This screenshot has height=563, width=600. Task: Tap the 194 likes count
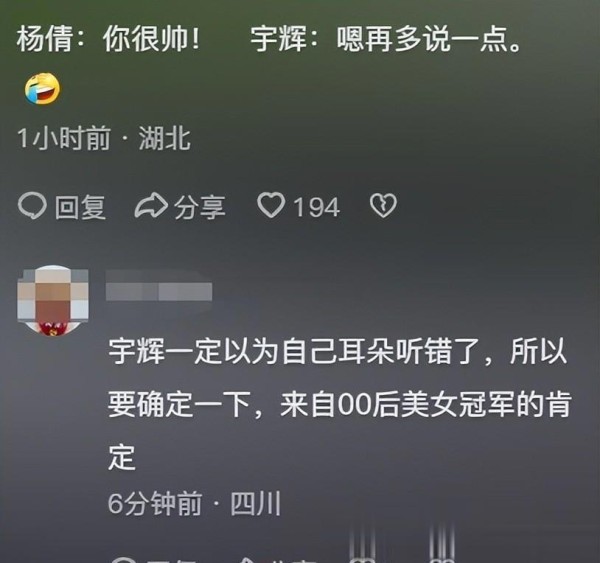317,207
